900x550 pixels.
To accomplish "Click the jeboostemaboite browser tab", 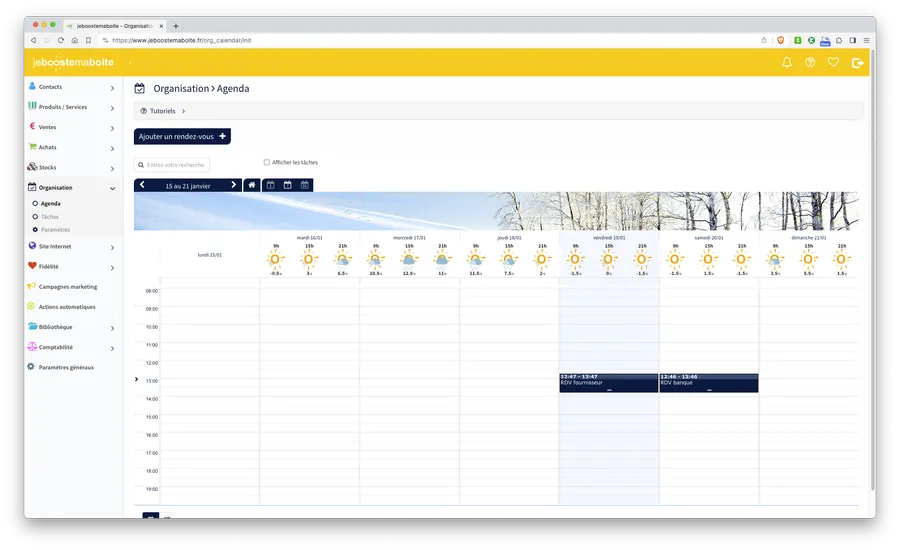I will 115,26.
